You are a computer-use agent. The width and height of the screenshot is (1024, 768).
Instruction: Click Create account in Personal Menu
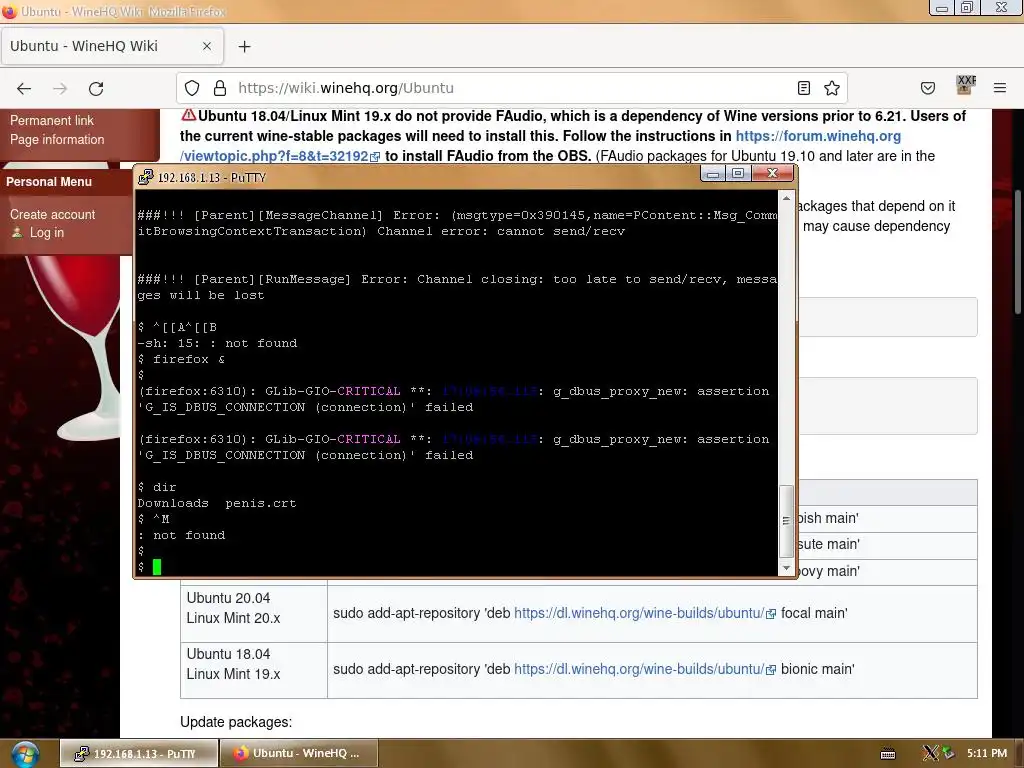coord(52,214)
